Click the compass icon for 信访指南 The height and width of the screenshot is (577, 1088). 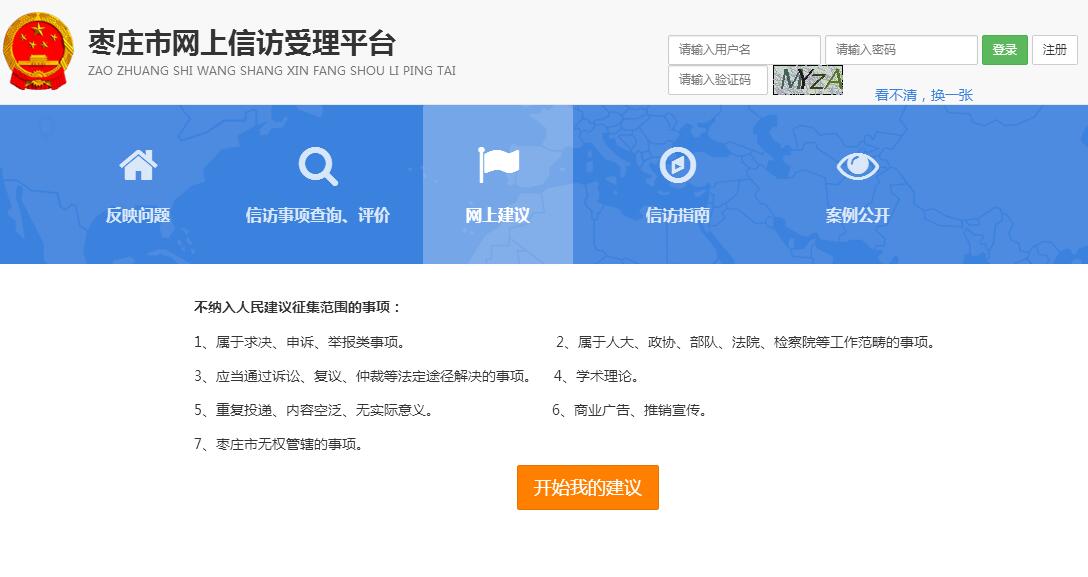678,165
